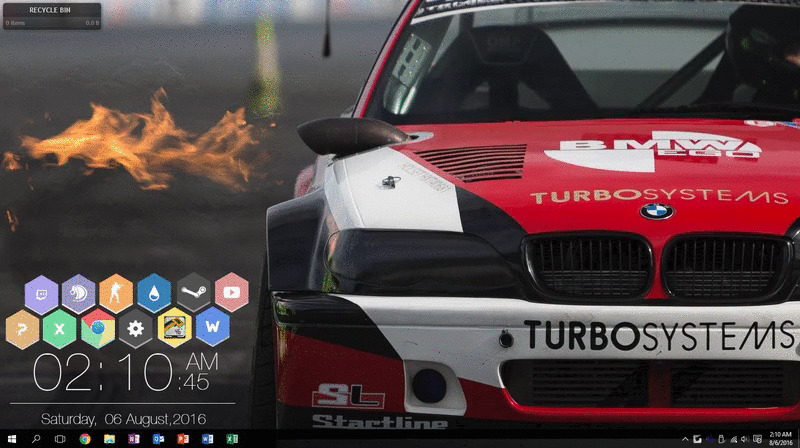The height and width of the screenshot is (448, 800).
Task: Open Google Chrome from the taskbar
Action: 85,439
